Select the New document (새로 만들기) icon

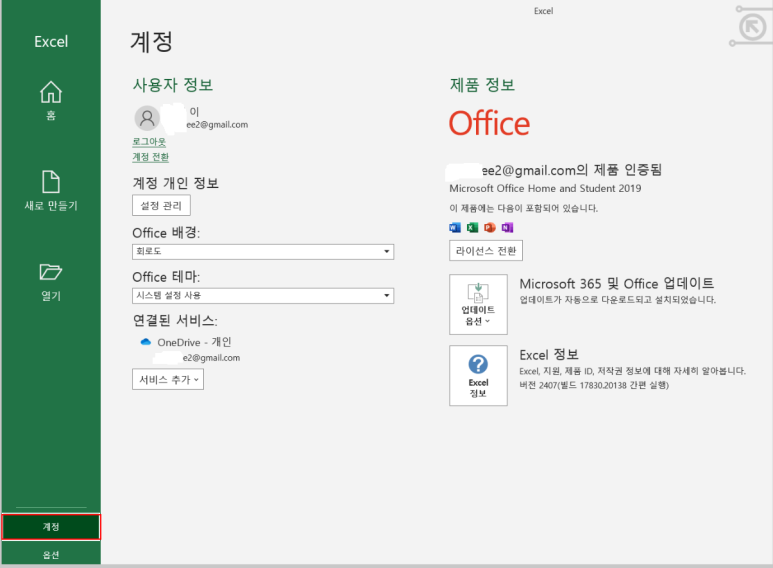pyautogui.click(x=51, y=182)
